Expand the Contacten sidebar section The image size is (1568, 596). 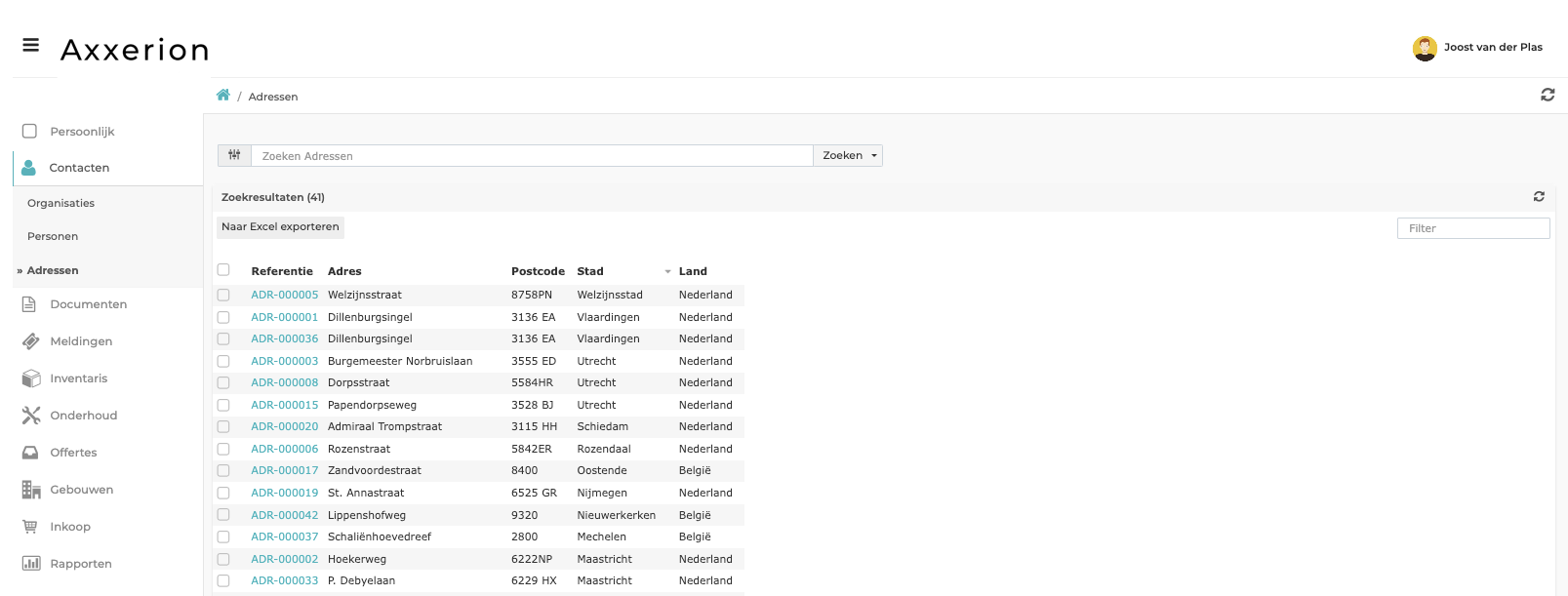click(79, 168)
